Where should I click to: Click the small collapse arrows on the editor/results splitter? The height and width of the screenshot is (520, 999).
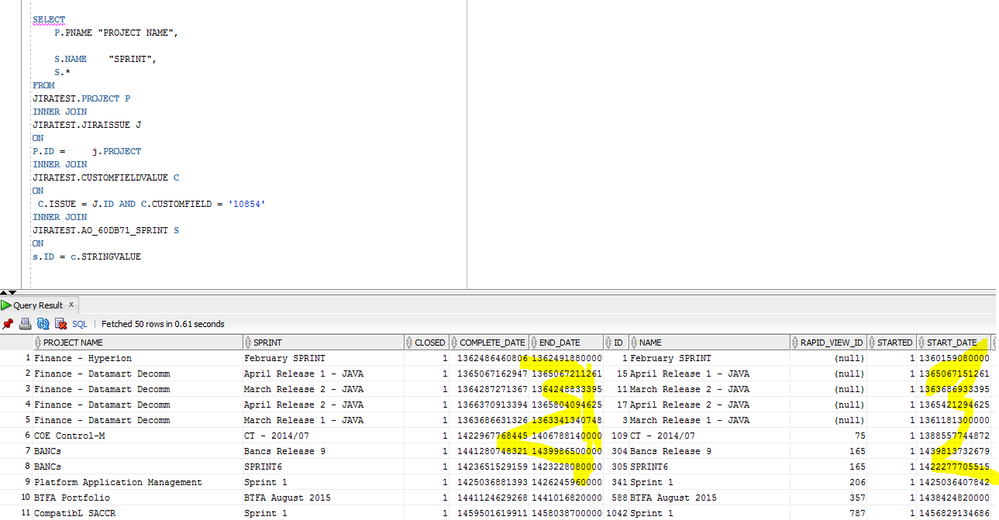8,292
